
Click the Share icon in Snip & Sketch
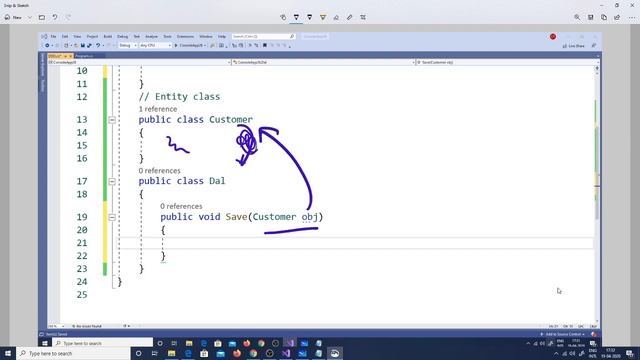[617, 18]
